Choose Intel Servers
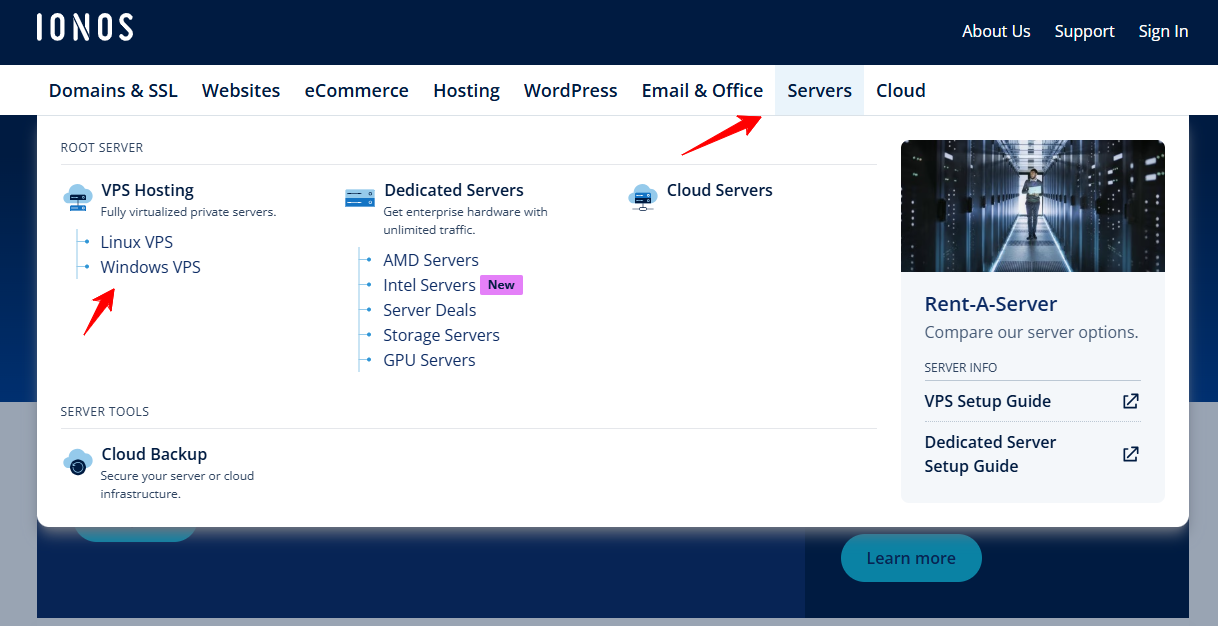1218x626 pixels. pos(429,285)
